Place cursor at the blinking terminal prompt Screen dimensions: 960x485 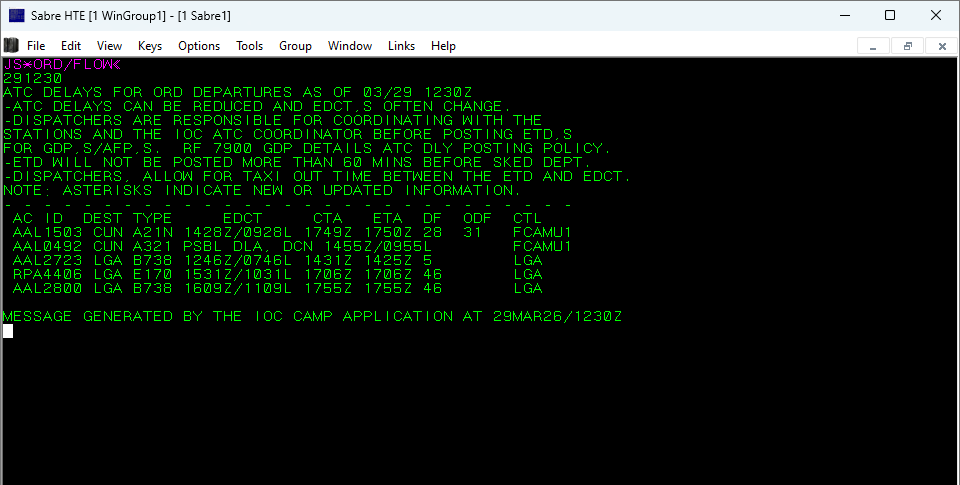(x=8, y=331)
